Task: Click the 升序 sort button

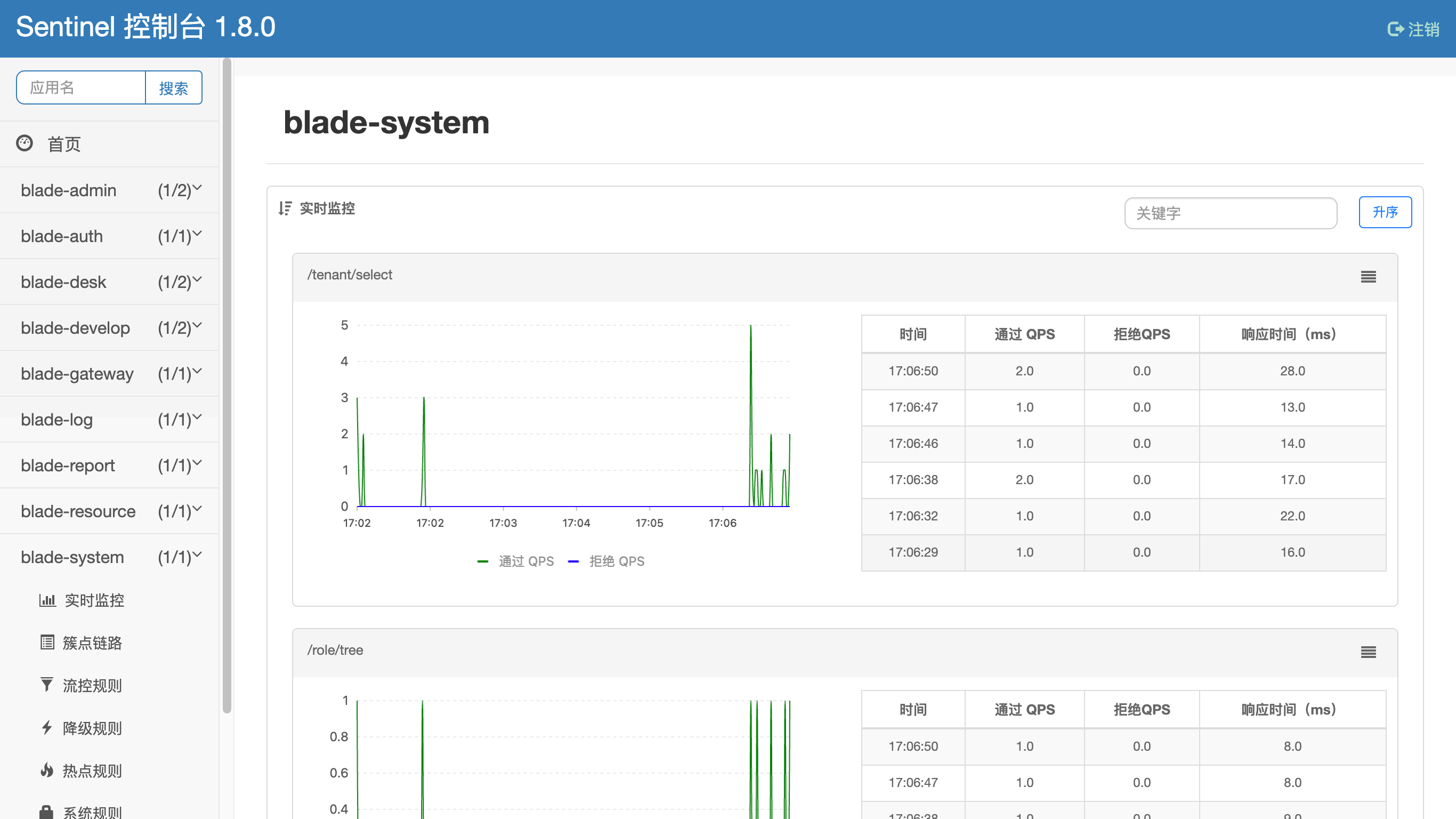Action: (x=1385, y=212)
